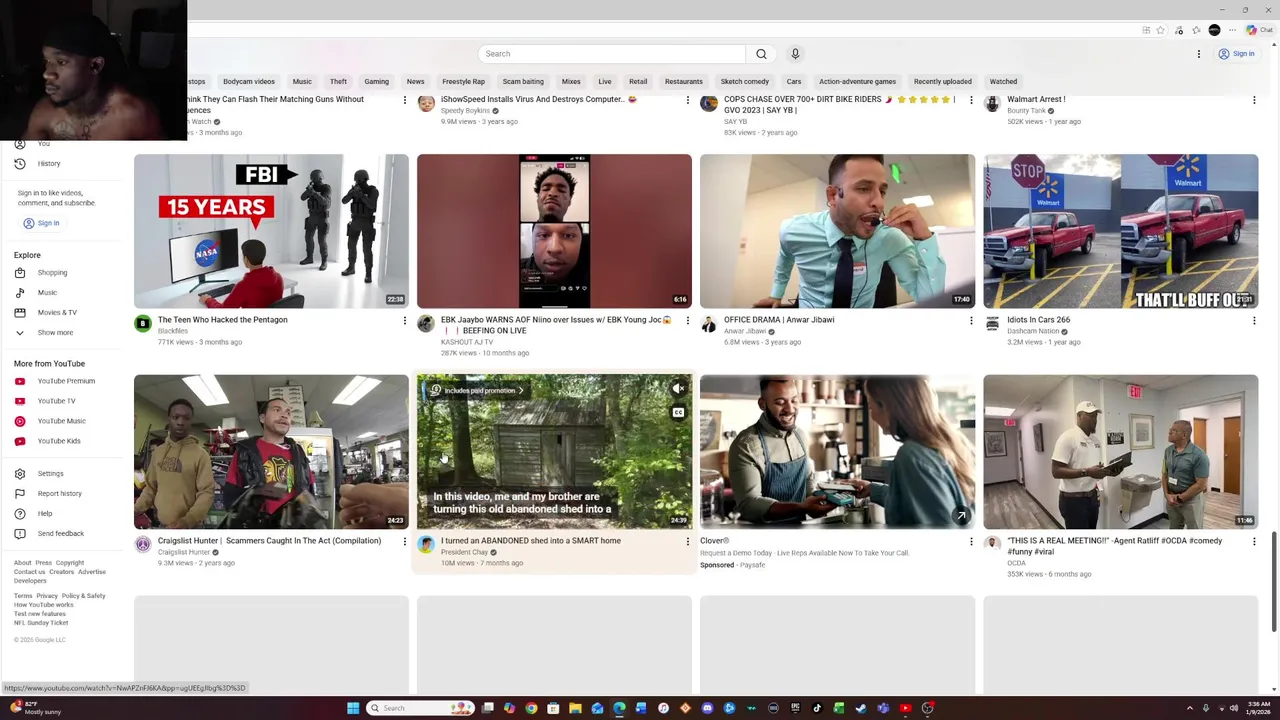Open the browser Settings and more ellipsis menu

click(x=1232, y=30)
